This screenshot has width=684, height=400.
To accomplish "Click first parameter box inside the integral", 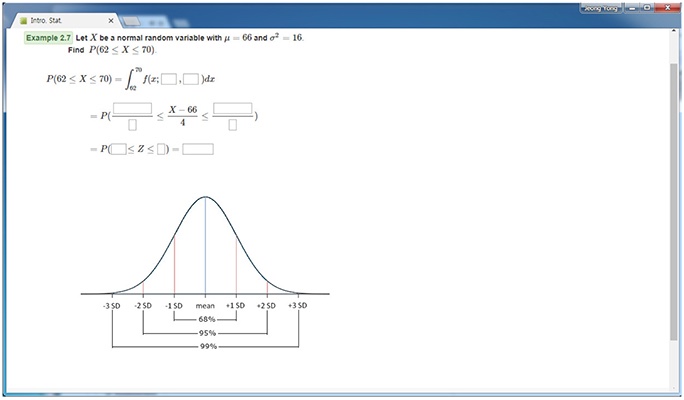I will tap(168, 79).
